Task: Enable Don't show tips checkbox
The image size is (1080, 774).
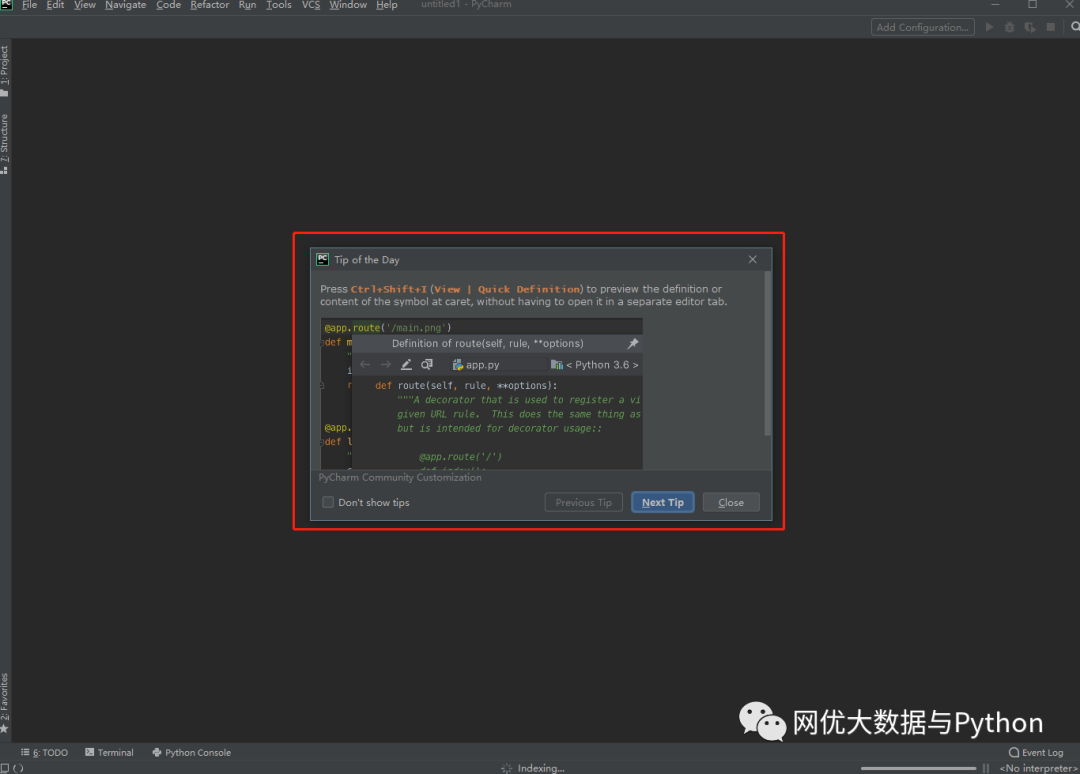Action: click(328, 502)
